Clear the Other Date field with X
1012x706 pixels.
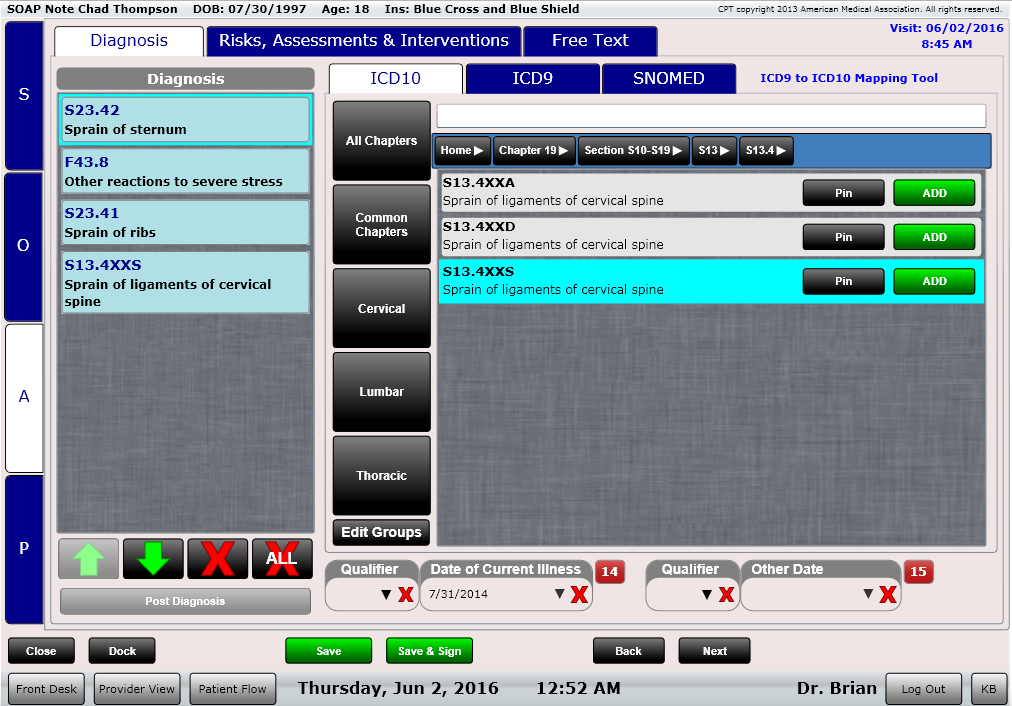887,595
